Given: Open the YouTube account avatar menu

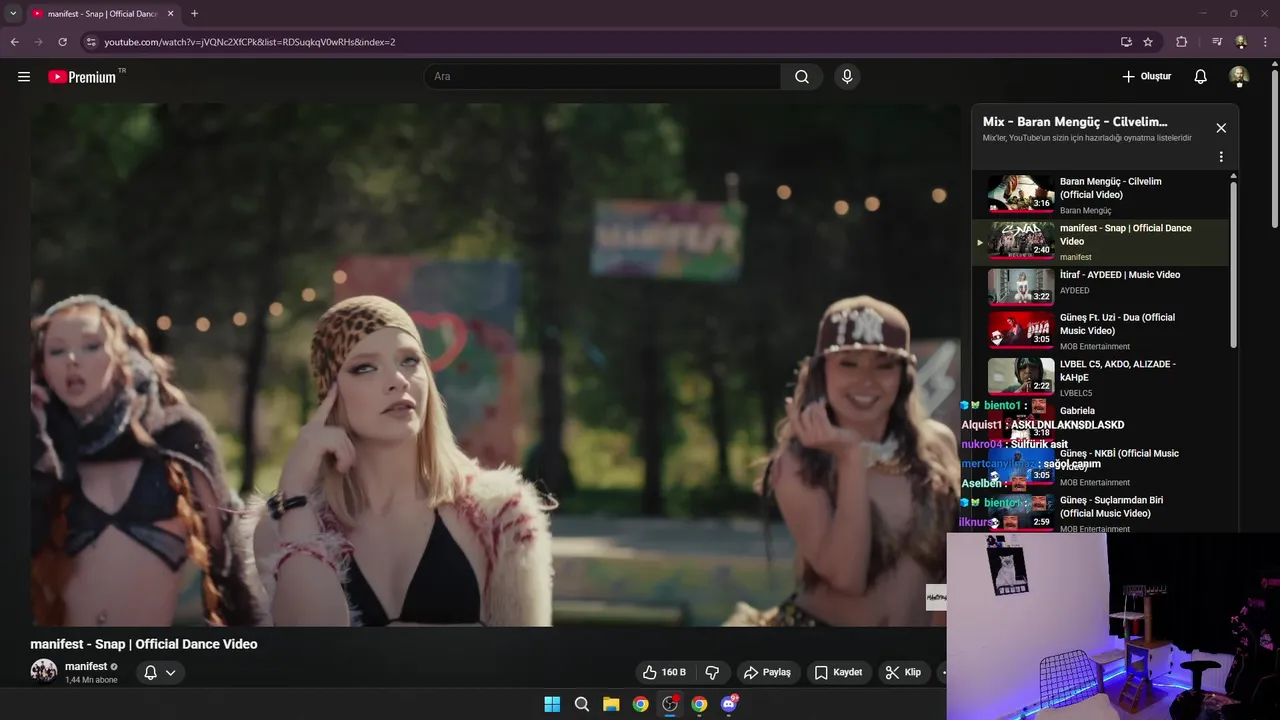Looking at the screenshot, I should coord(1239,77).
